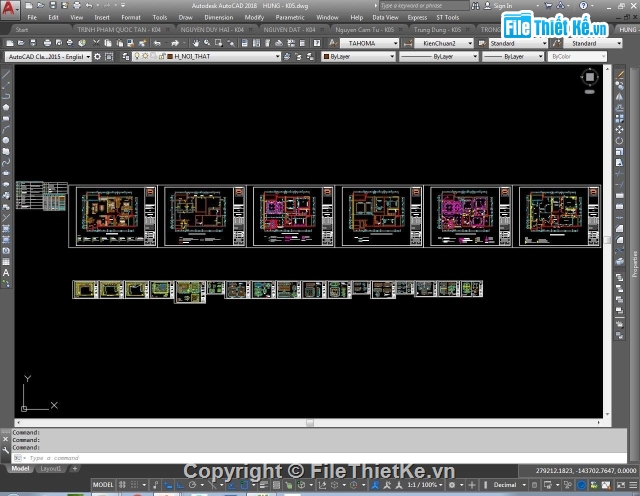This screenshot has height=496, width=640.
Task: Open the Dimension menu
Action: tap(218, 18)
